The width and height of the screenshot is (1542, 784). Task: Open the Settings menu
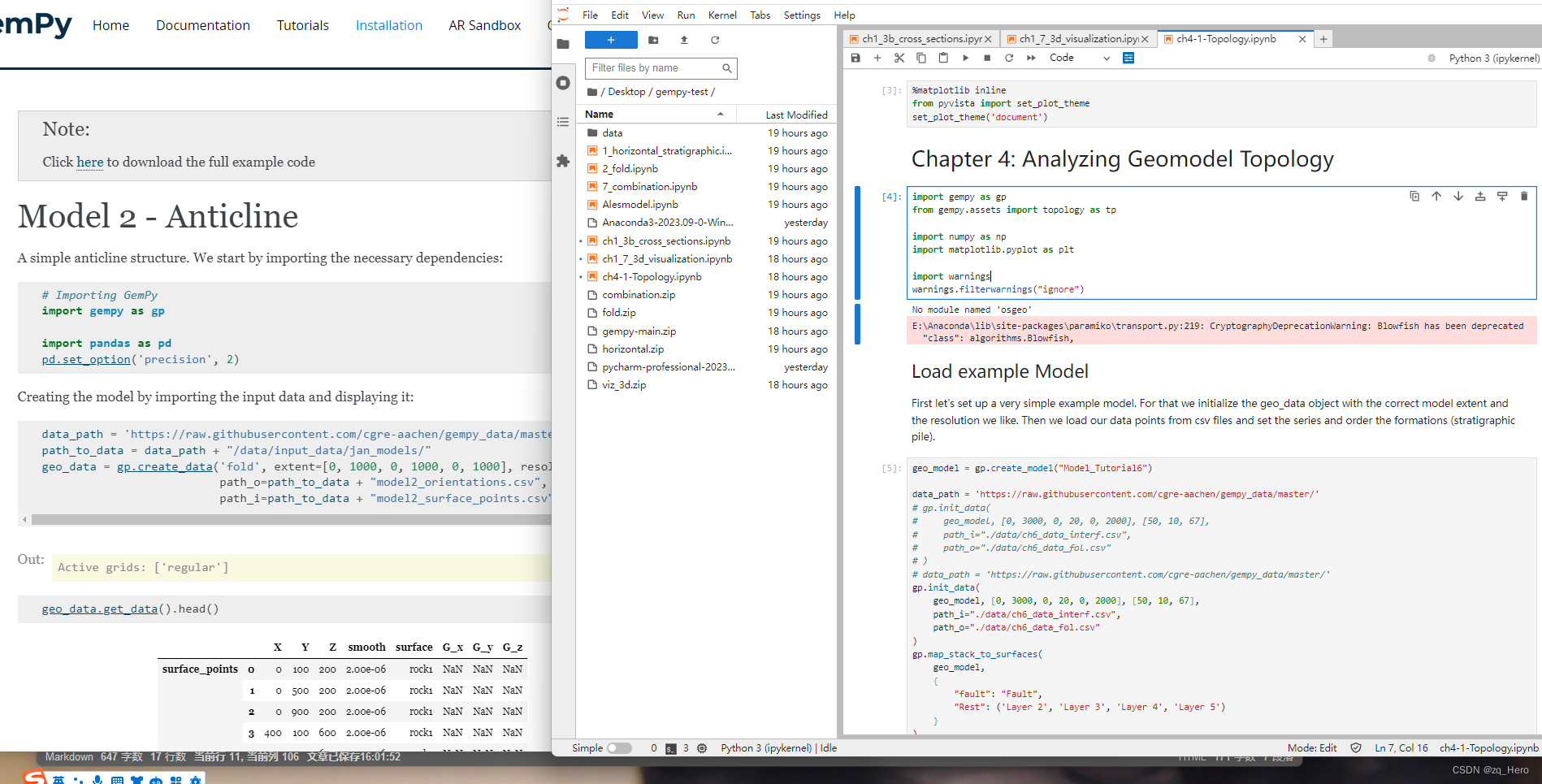pyautogui.click(x=802, y=15)
